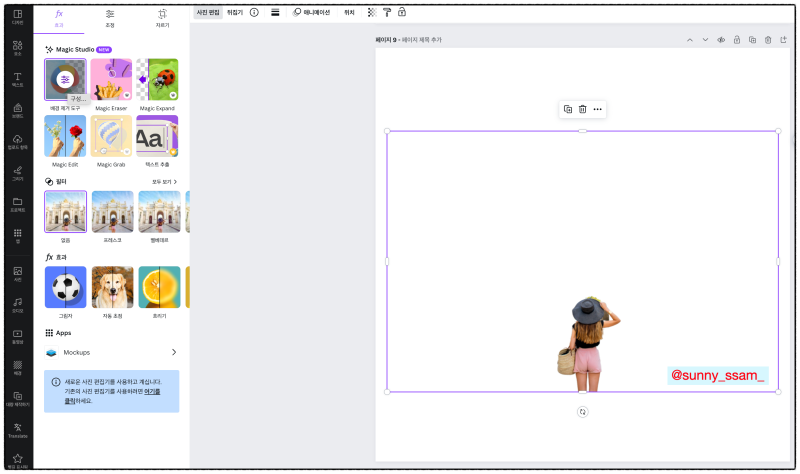Select the Magic Eraser tool
Image resolution: width=800 pixels, height=474 pixels.
111,80
